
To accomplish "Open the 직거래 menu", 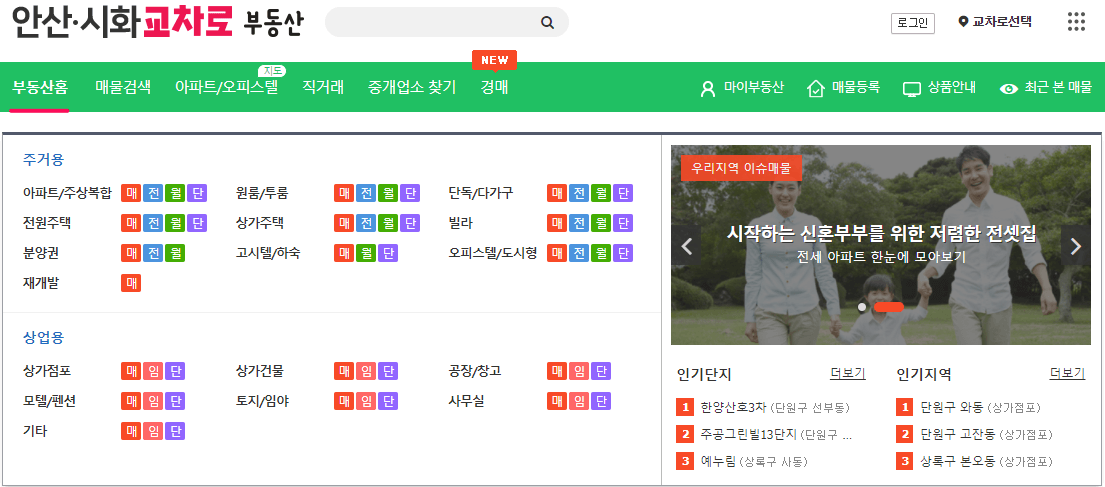I will tap(323, 87).
